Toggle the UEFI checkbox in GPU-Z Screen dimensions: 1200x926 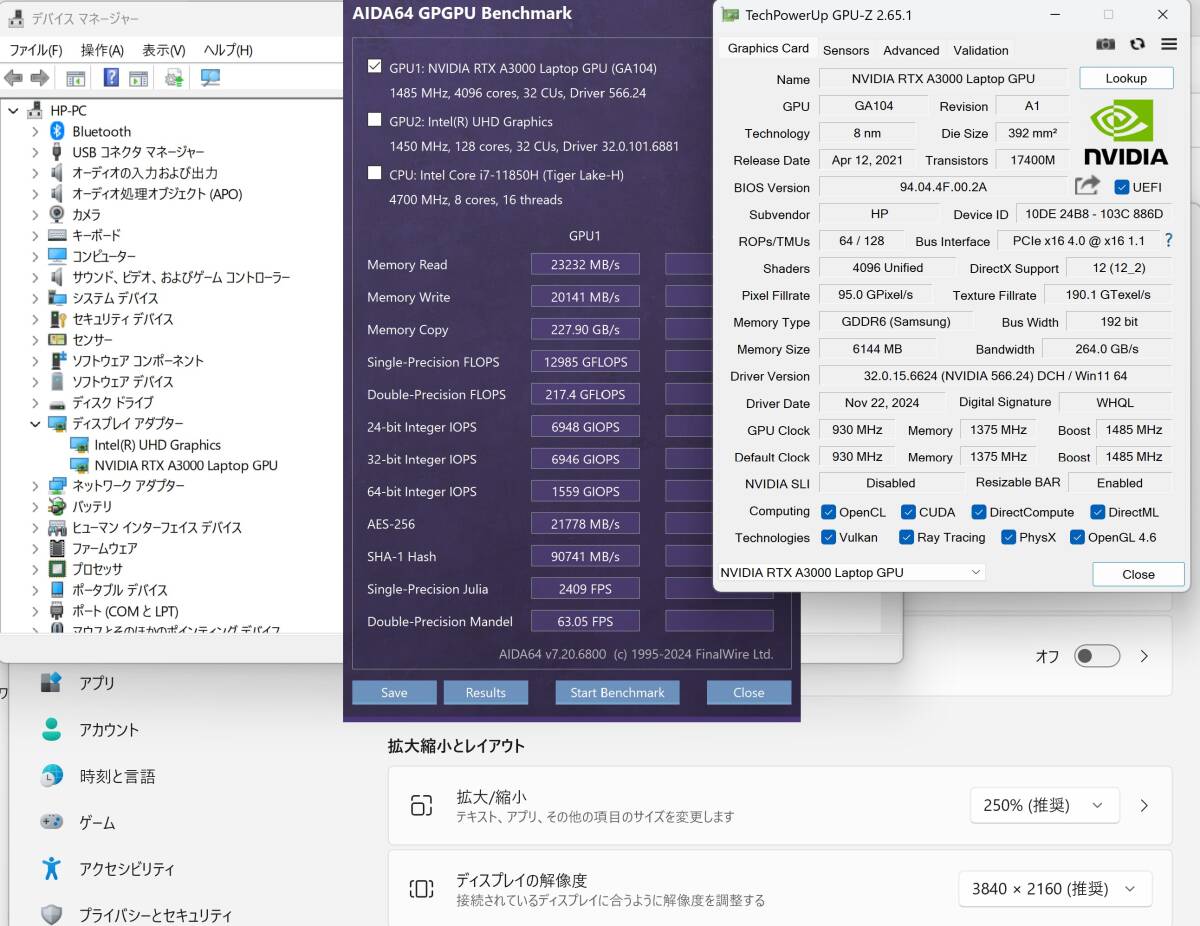click(1122, 187)
